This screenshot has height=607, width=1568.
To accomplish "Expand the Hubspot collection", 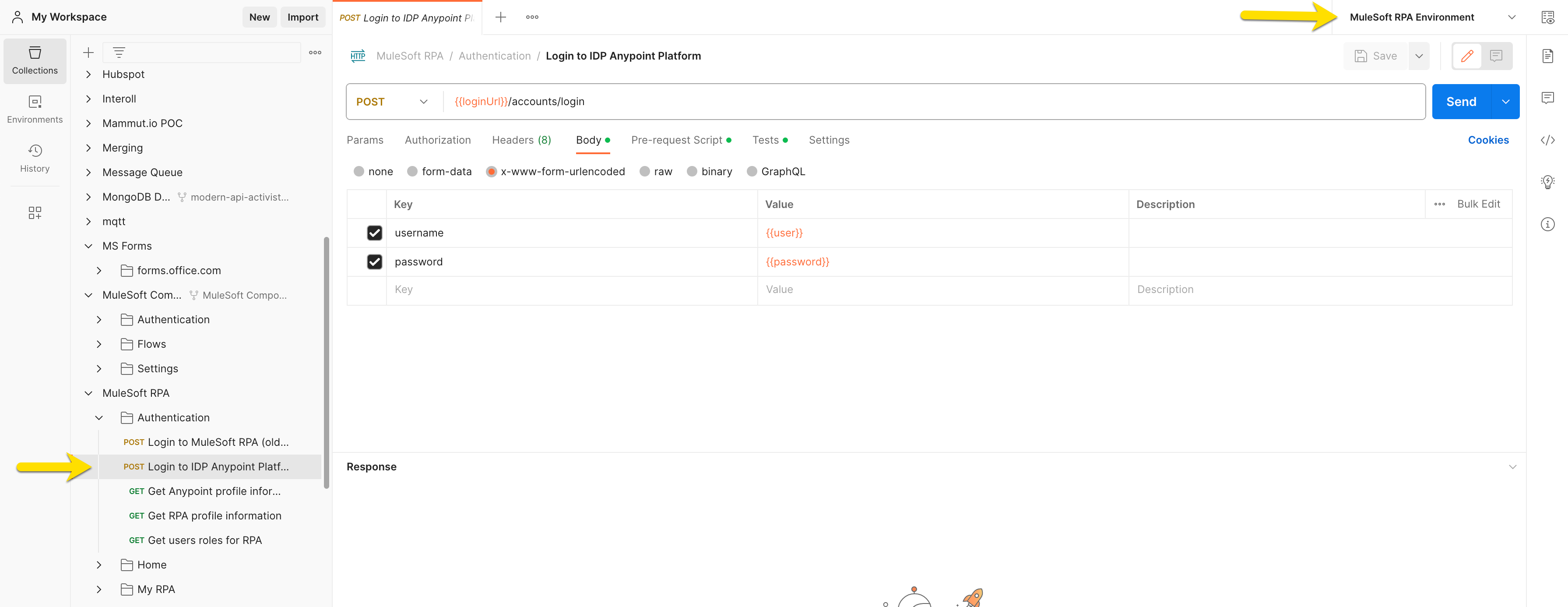I will (x=88, y=74).
